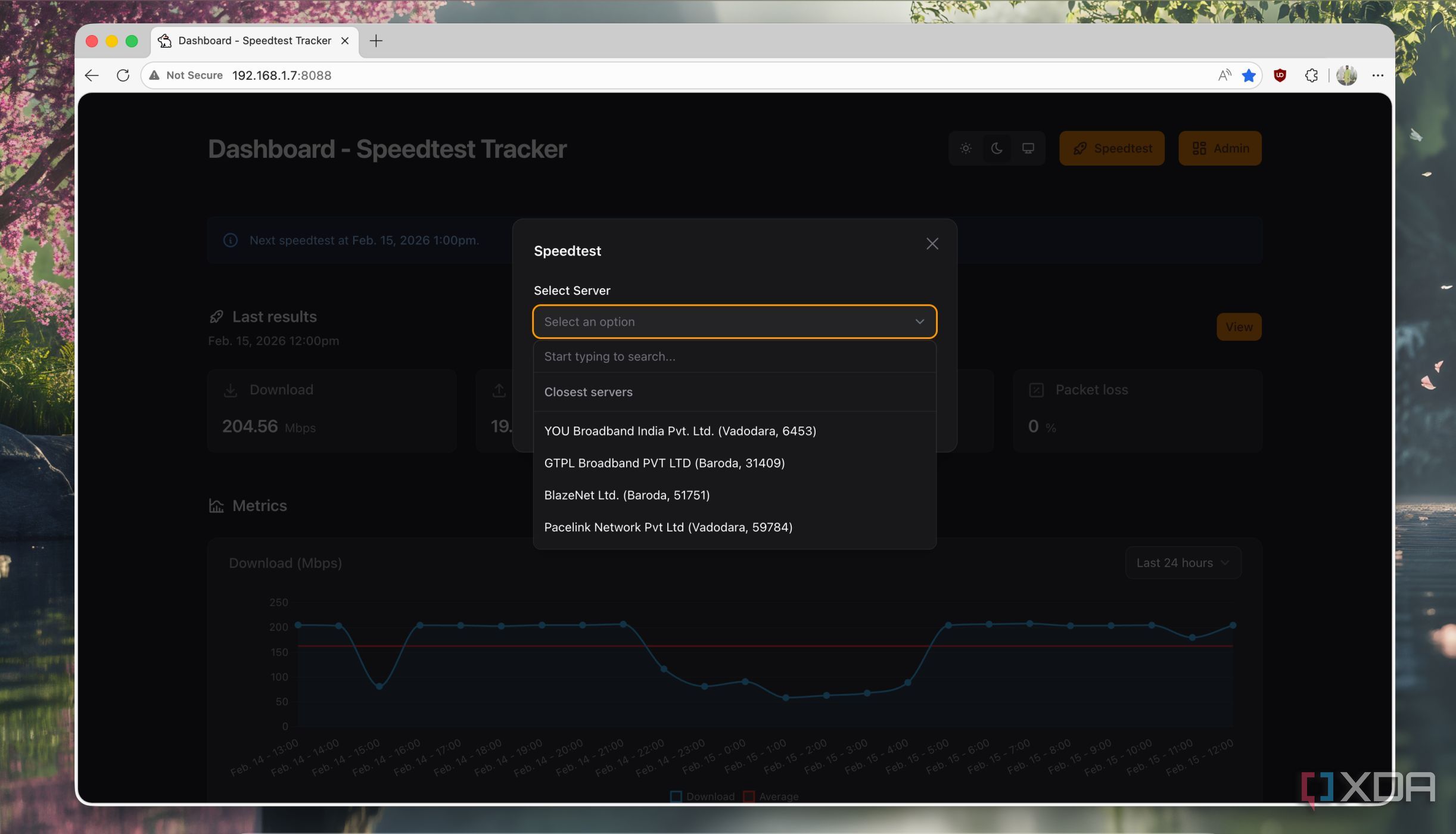The height and width of the screenshot is (834, 1456).
Task: Choose Pacelink Network Pvt Ltd server
Action: [735, 527]
